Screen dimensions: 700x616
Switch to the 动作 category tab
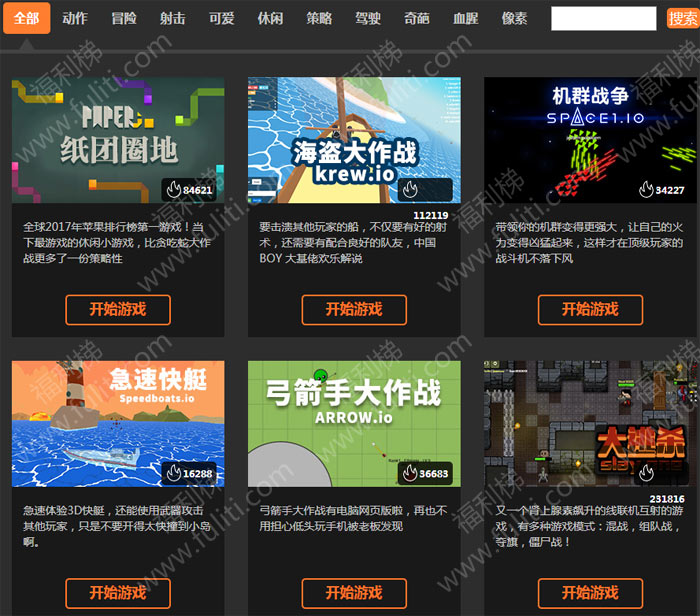75,18
